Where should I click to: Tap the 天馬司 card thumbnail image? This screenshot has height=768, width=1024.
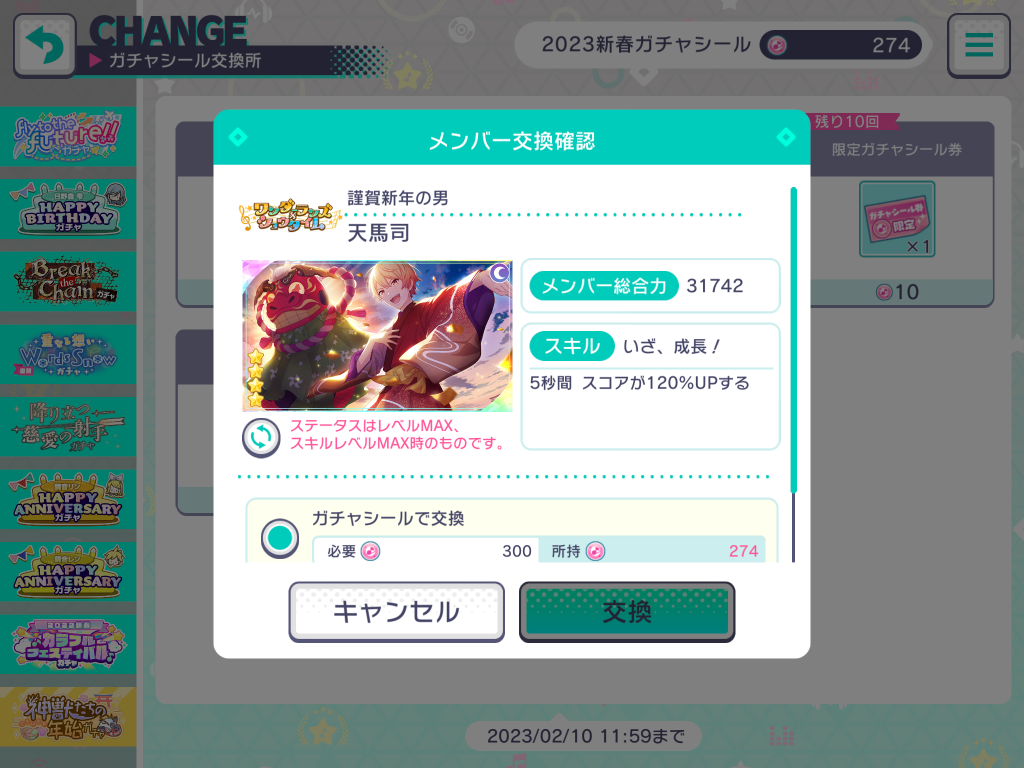[377, 336]
